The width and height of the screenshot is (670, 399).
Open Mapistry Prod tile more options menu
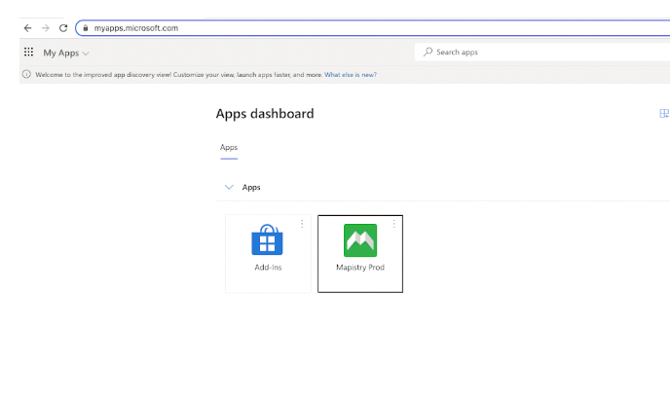point(394,224)
